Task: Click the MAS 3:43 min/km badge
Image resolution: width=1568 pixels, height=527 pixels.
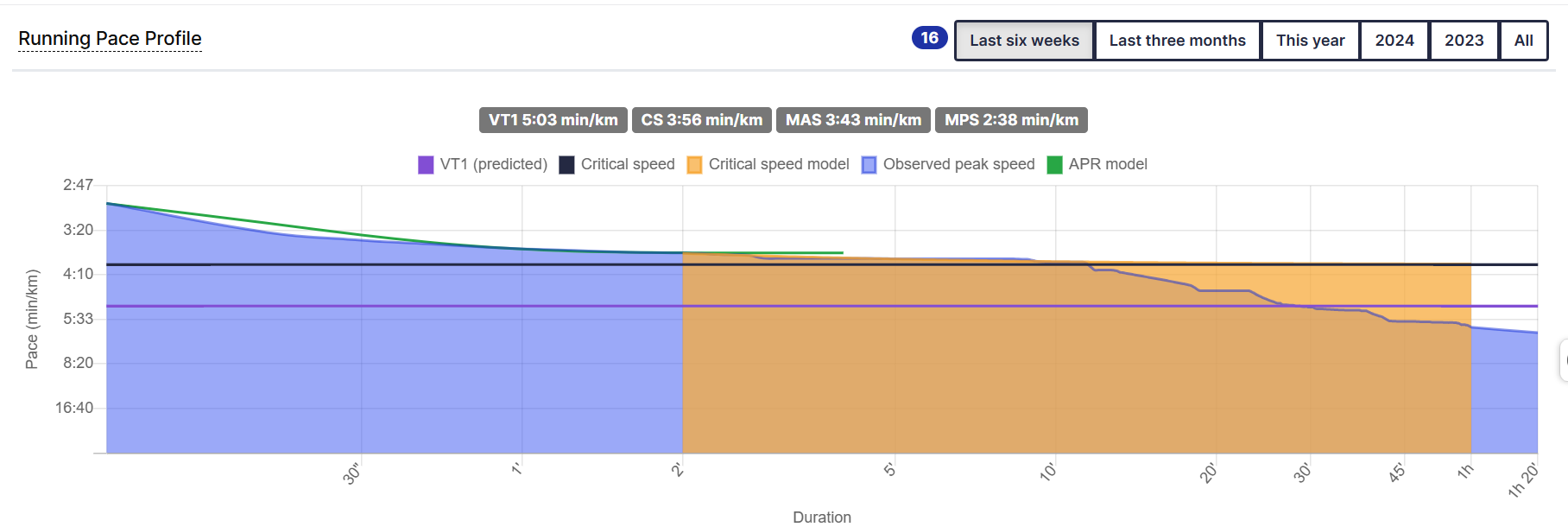Action: [x=853, y=120]
